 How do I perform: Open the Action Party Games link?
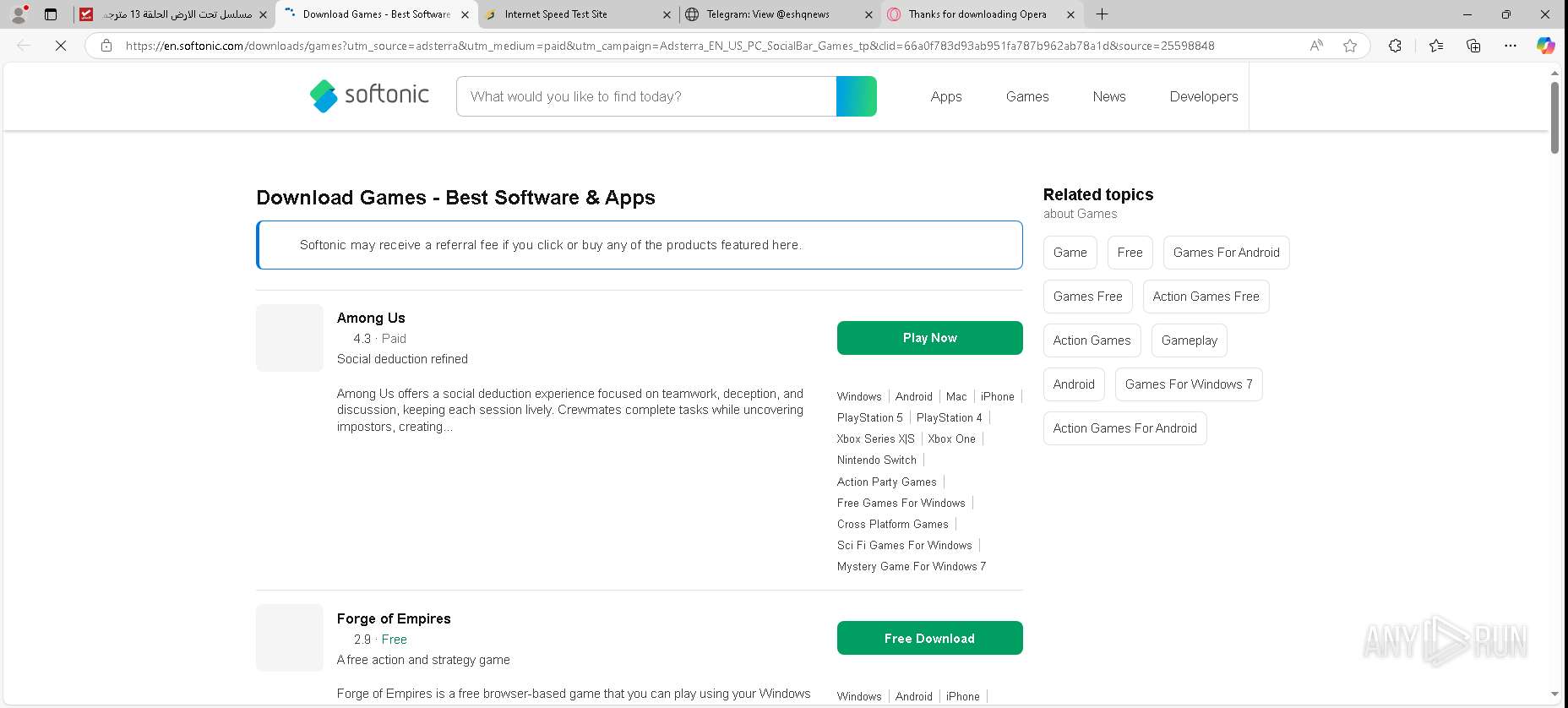tap(887, 482)
